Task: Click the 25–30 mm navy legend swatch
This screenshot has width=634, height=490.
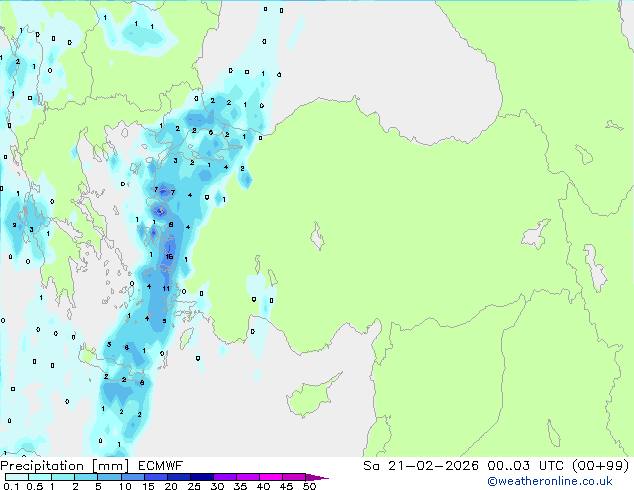Action: (x=201, y=477)
